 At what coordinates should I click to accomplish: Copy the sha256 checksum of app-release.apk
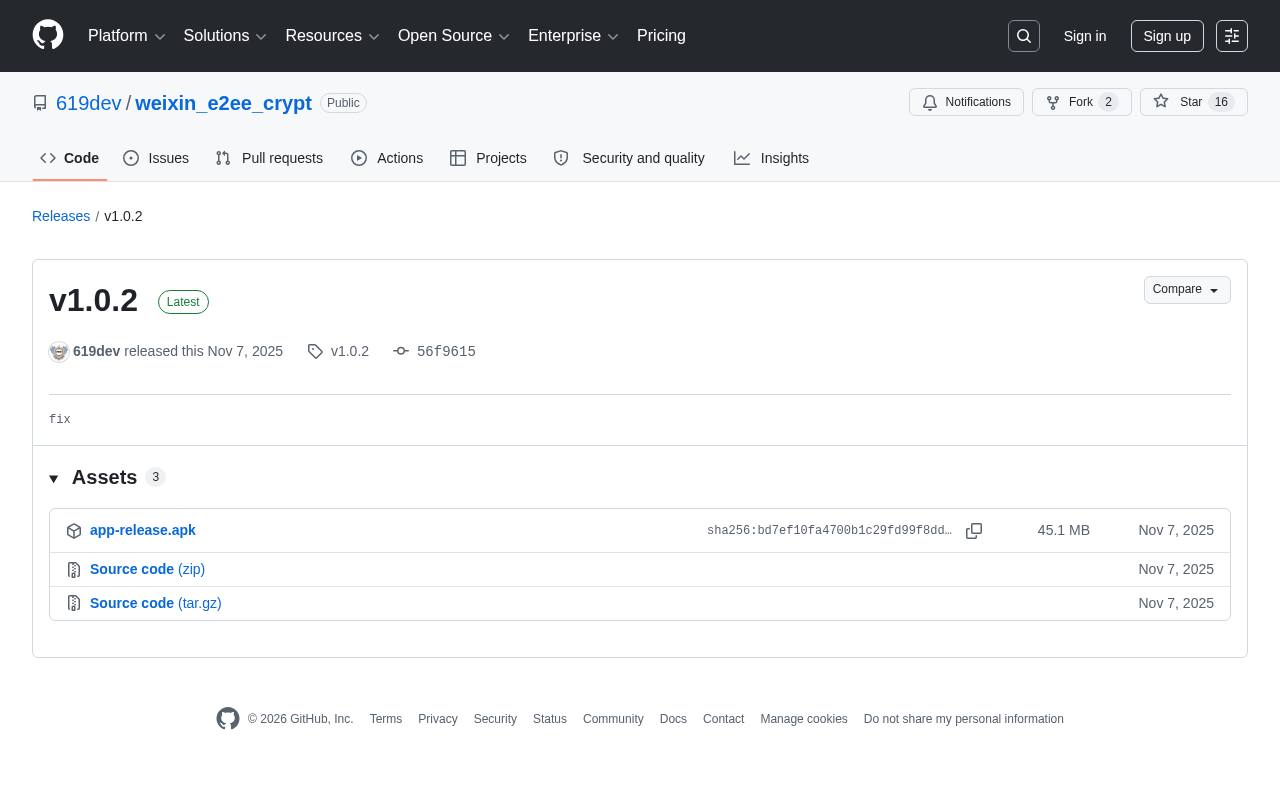pyautogui.click(x=974, y=531)
